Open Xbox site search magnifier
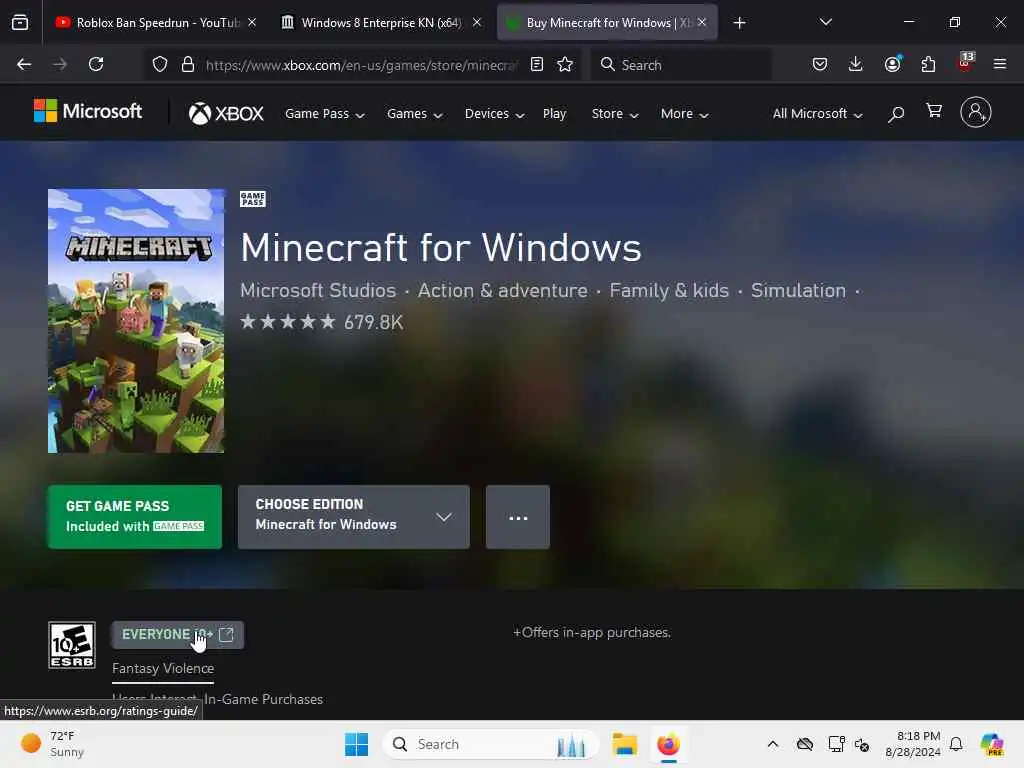Screen dimensions: 1024x768 [896, 114]
